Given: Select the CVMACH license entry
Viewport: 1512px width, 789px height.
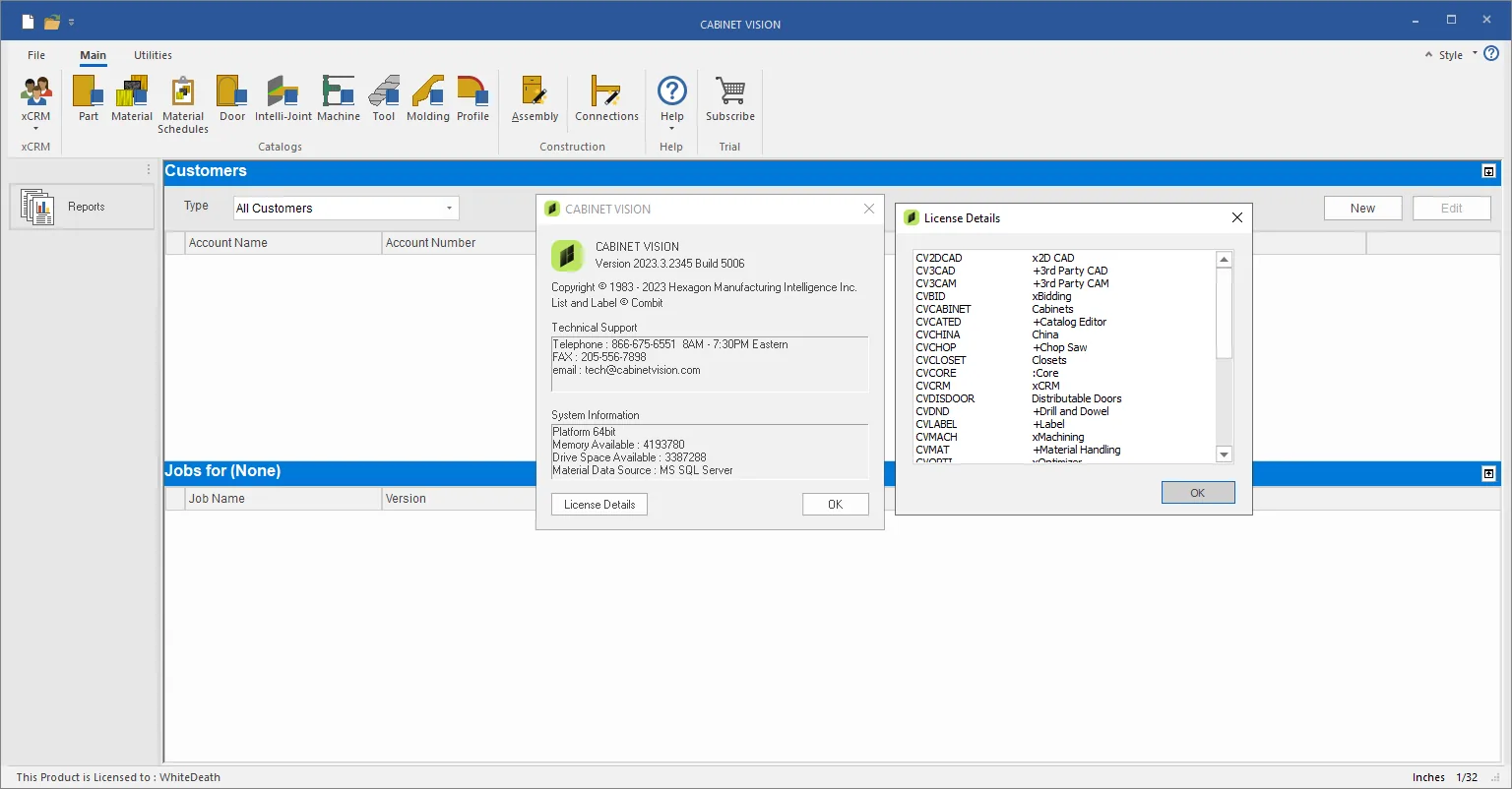Looking at the screenshot, I should 1065,437.
